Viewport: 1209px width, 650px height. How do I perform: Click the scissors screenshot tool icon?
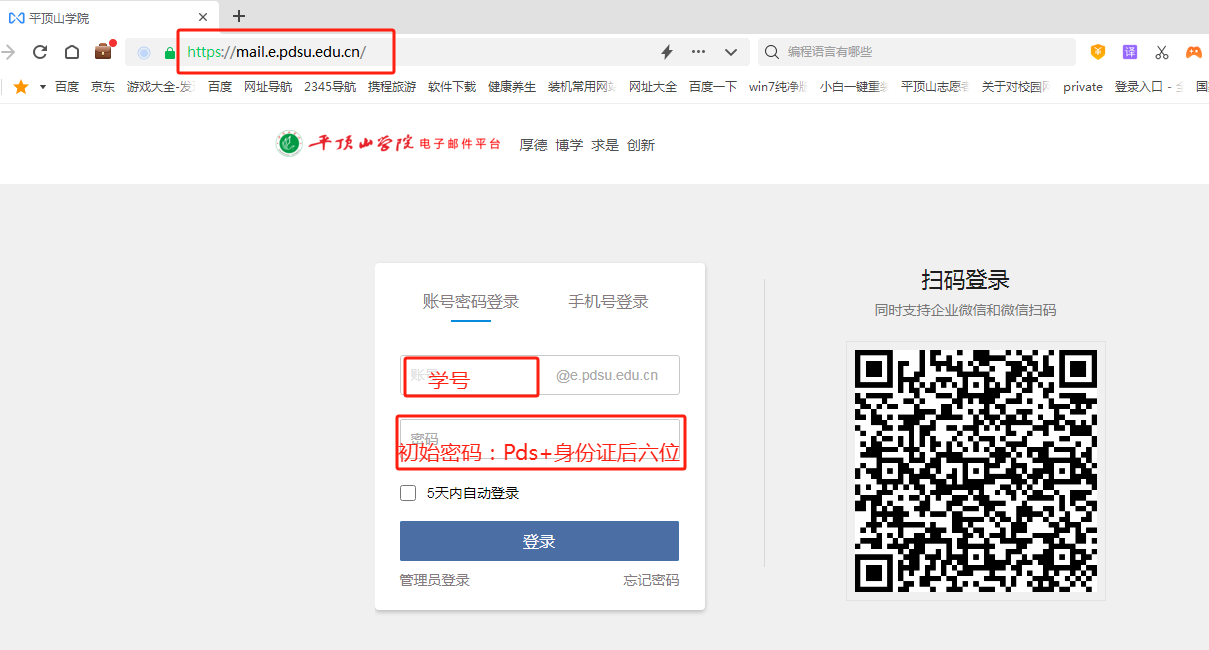[1162, 52]
